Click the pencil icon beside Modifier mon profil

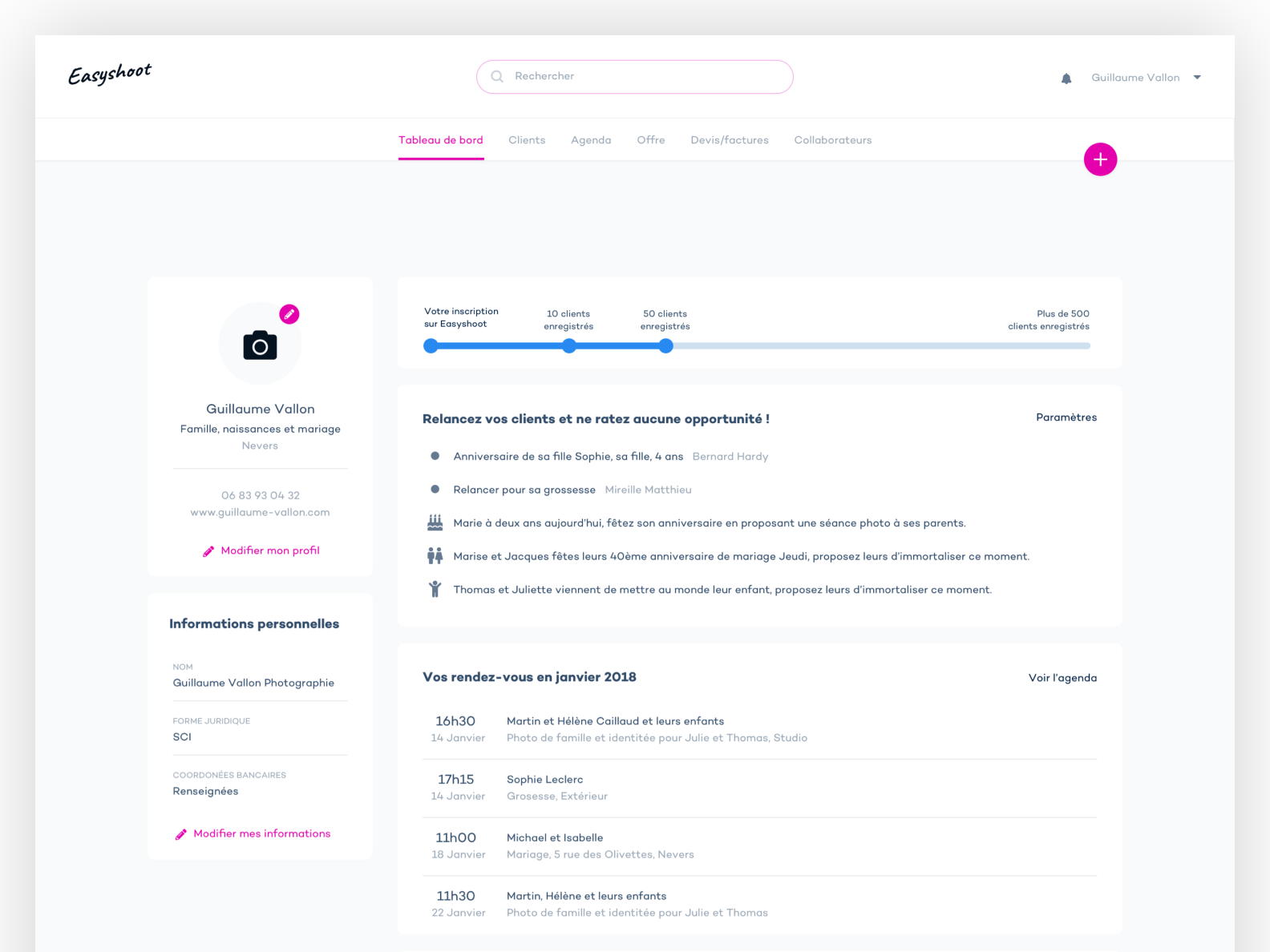click(208, 551)
